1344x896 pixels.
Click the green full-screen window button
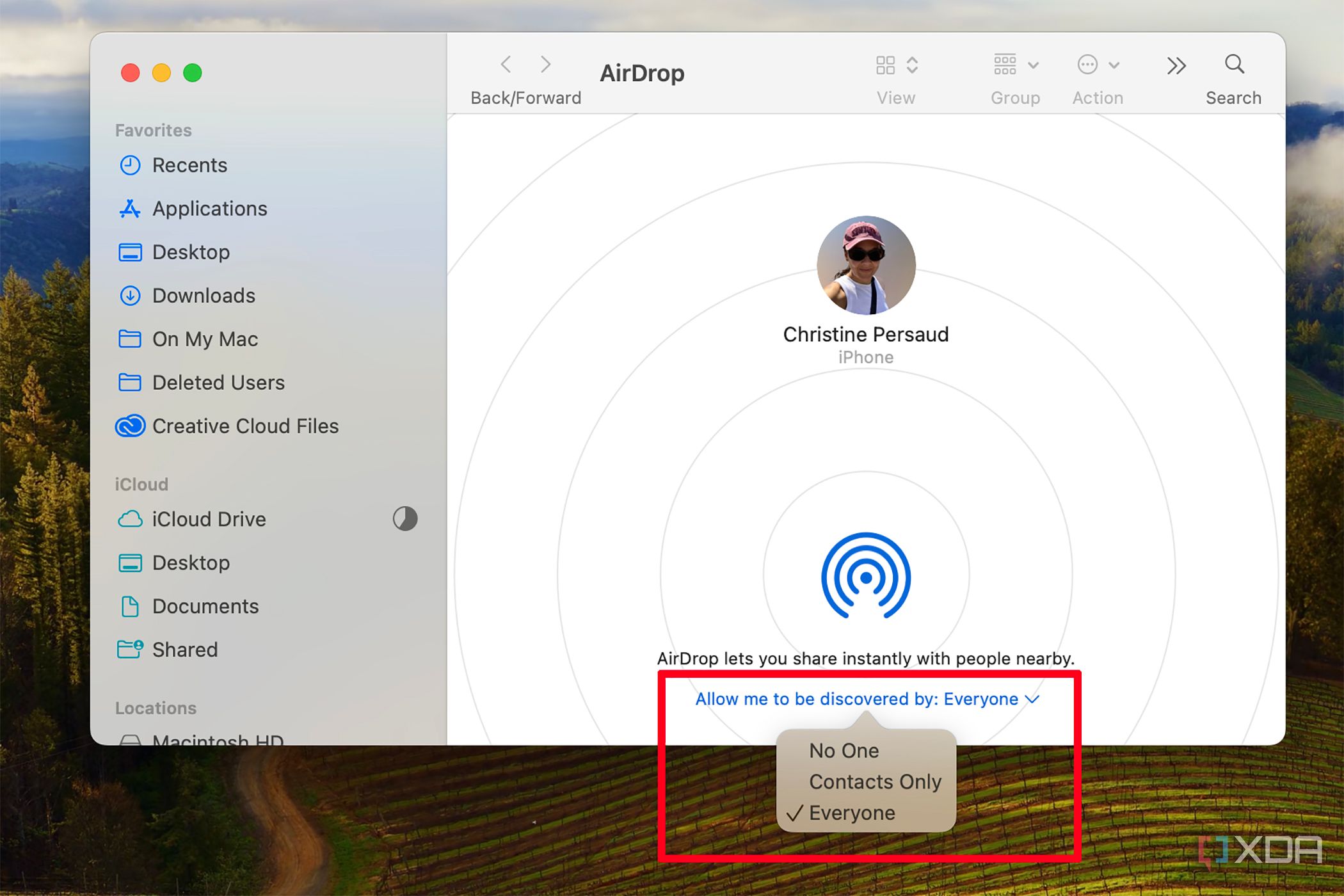193,73
